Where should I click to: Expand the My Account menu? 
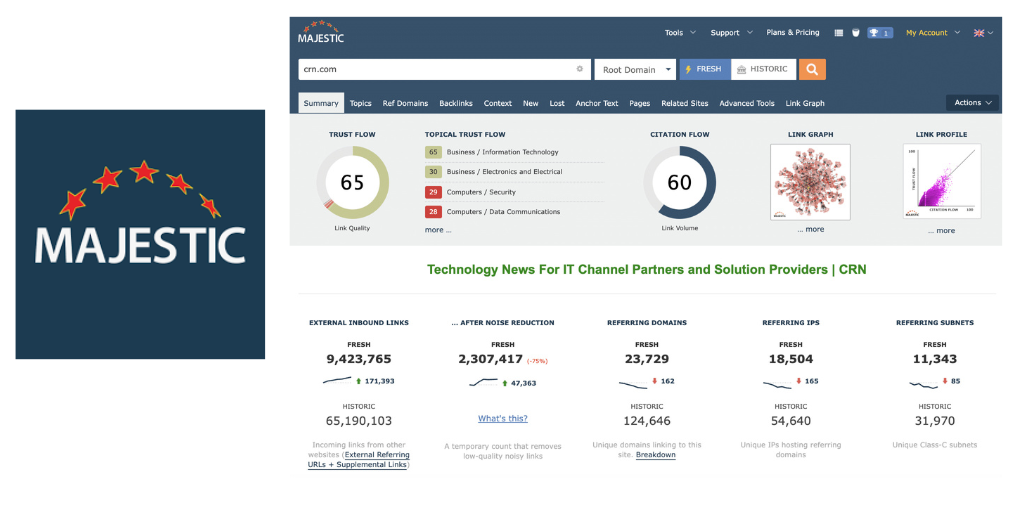point(933,33)
